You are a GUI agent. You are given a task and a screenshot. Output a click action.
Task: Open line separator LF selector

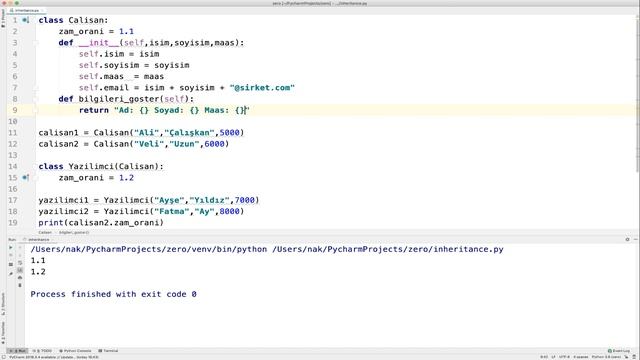point(553,357)
